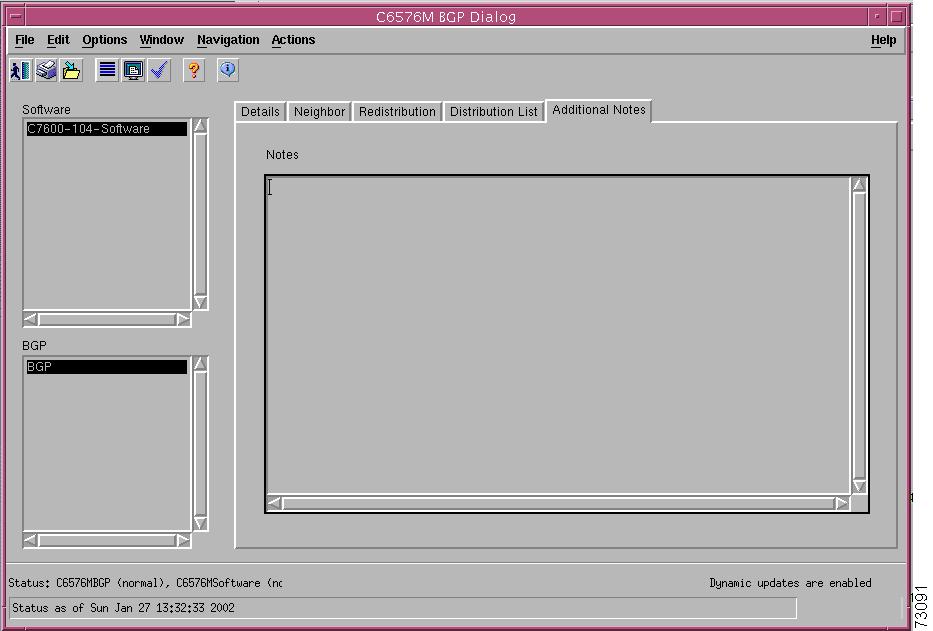Click BGP list scroll left arrow
Viewport: 933px width, 631px height.
[30, 541]
